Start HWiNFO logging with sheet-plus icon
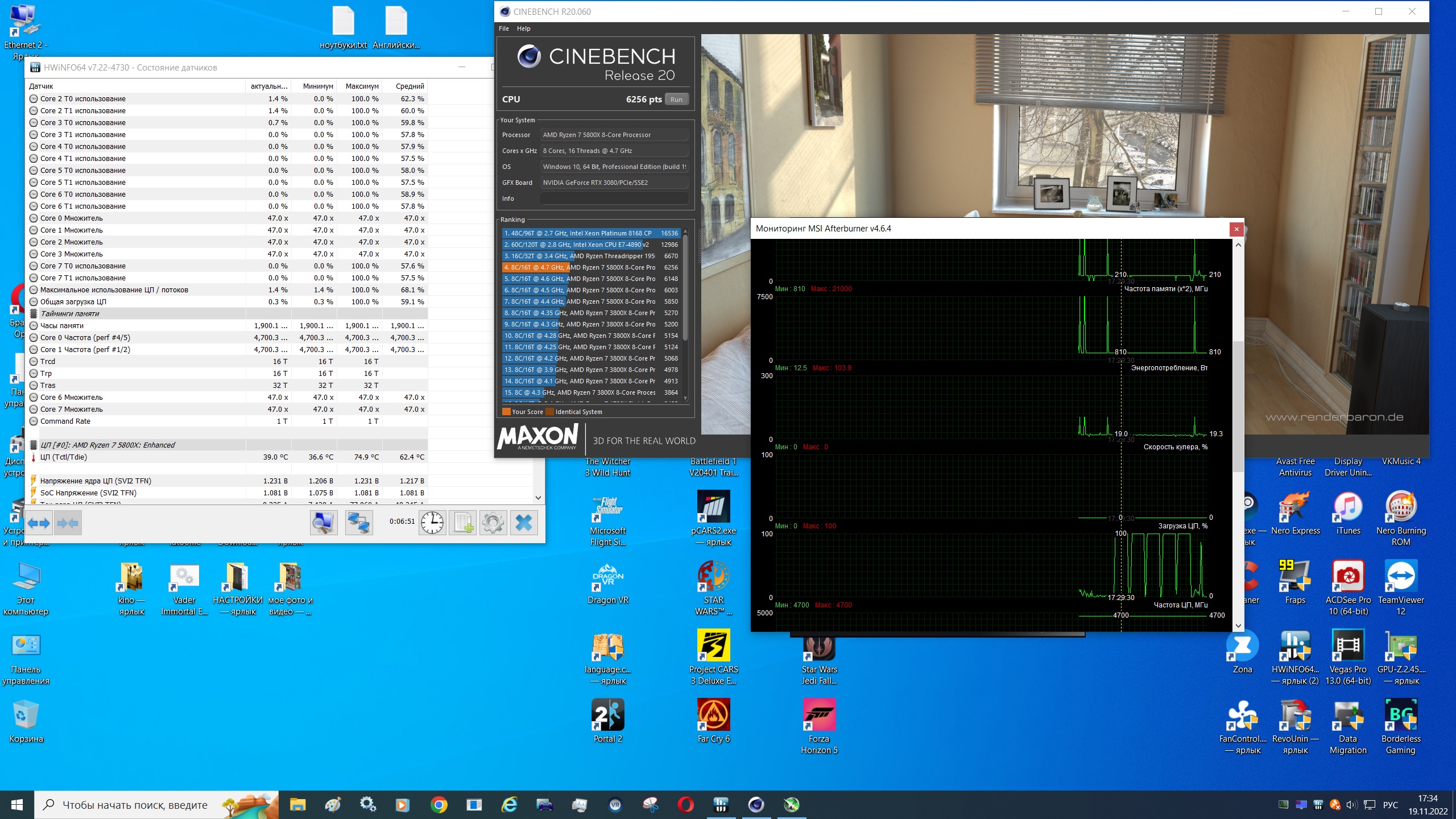The image size is (1456, 819). point(462,523)
